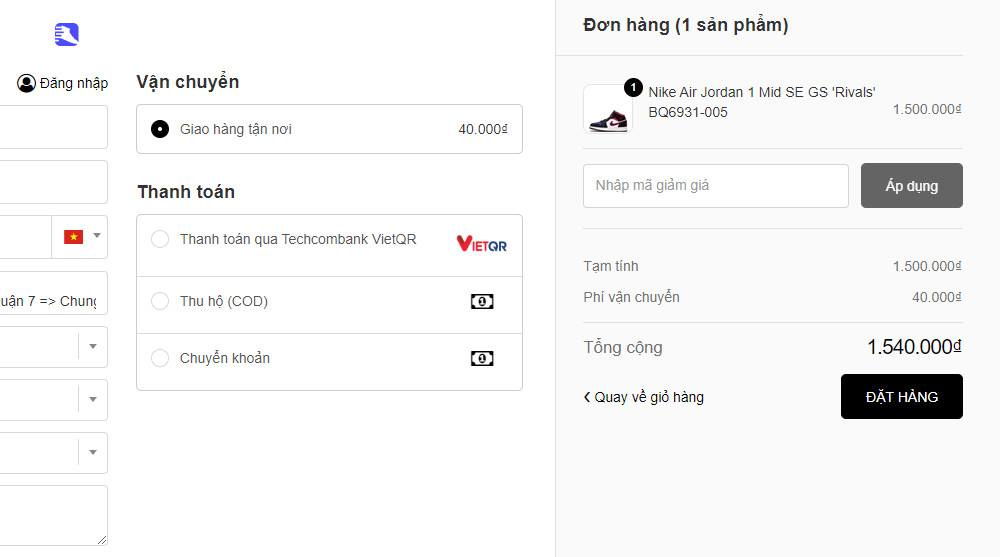Expand the dropdown below the address field
Viewport: 1000px width, 557px height.
tap(92, 346)
